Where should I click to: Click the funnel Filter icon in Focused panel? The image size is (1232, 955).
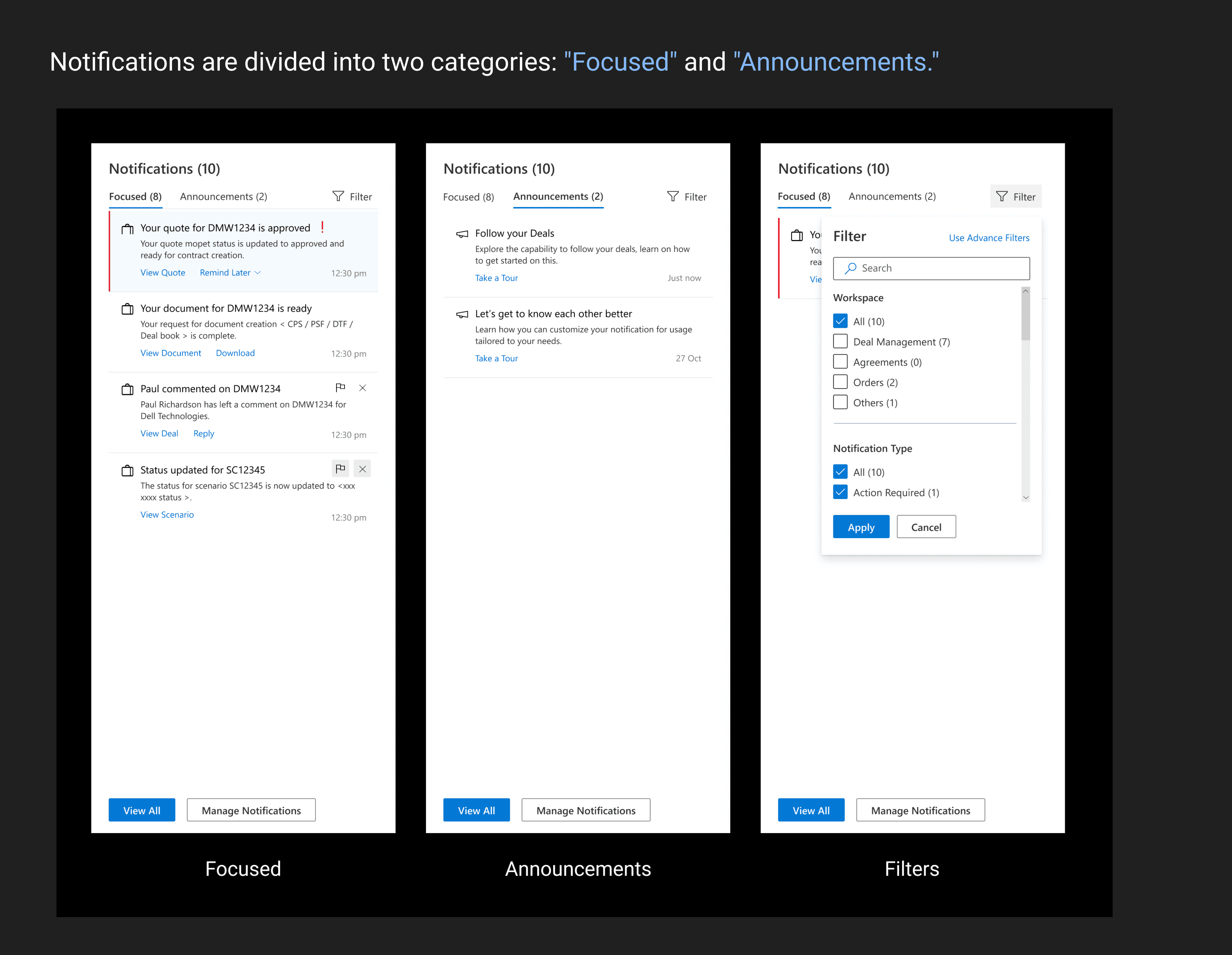coord(338,196)
